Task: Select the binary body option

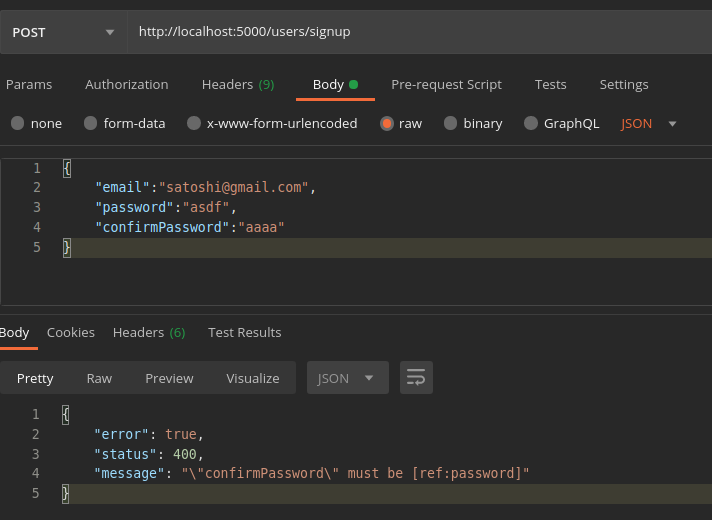Action: (x=450, y=124)
